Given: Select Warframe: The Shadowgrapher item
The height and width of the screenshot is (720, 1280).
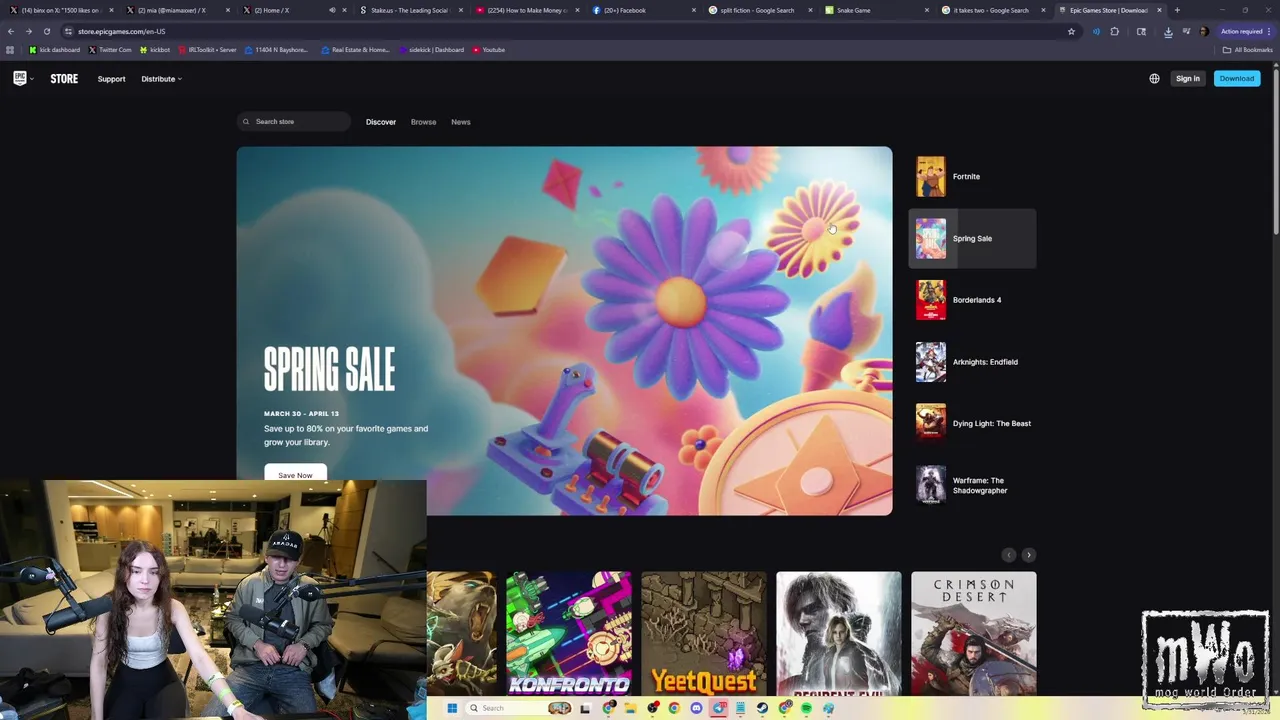Looking at the screenshot, I should [x=972, y=485].
